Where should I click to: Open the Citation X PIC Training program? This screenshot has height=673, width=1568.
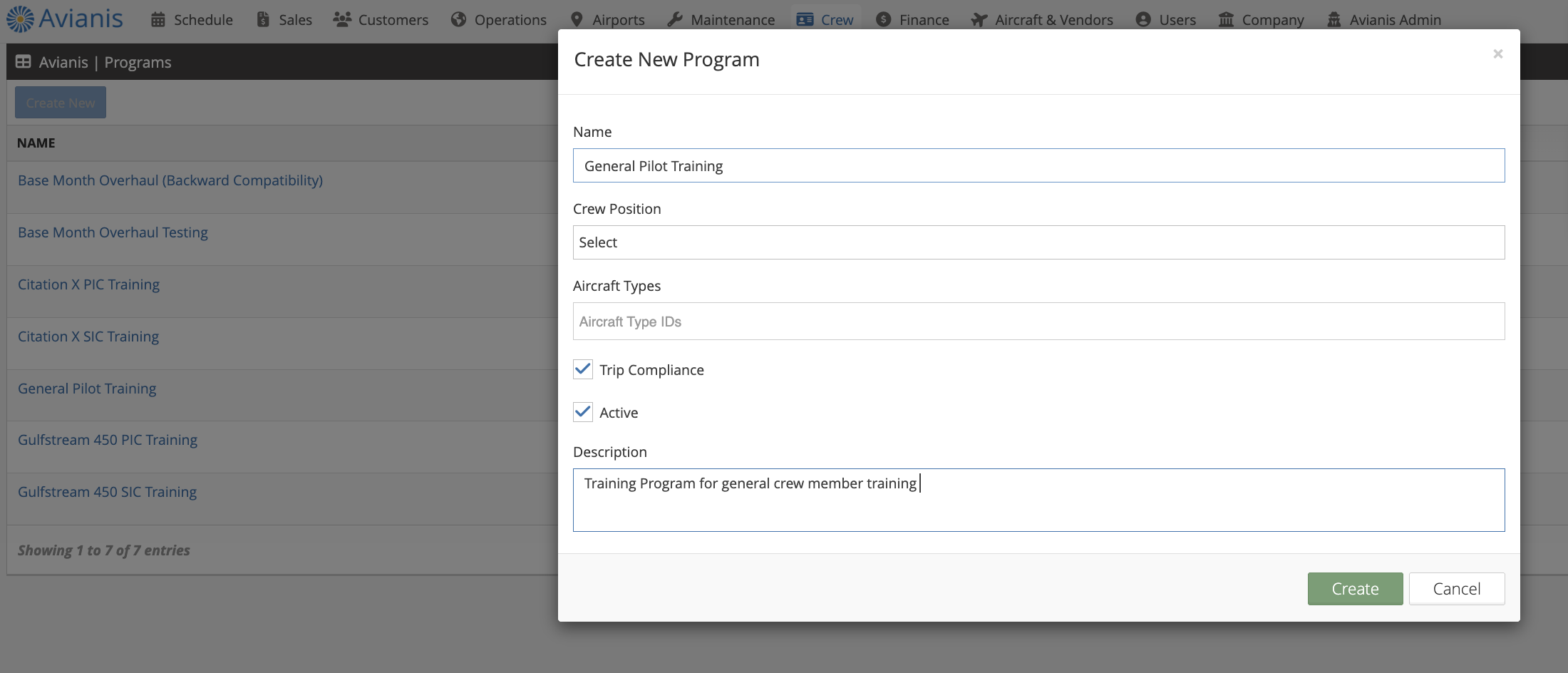tap(88, 284)
